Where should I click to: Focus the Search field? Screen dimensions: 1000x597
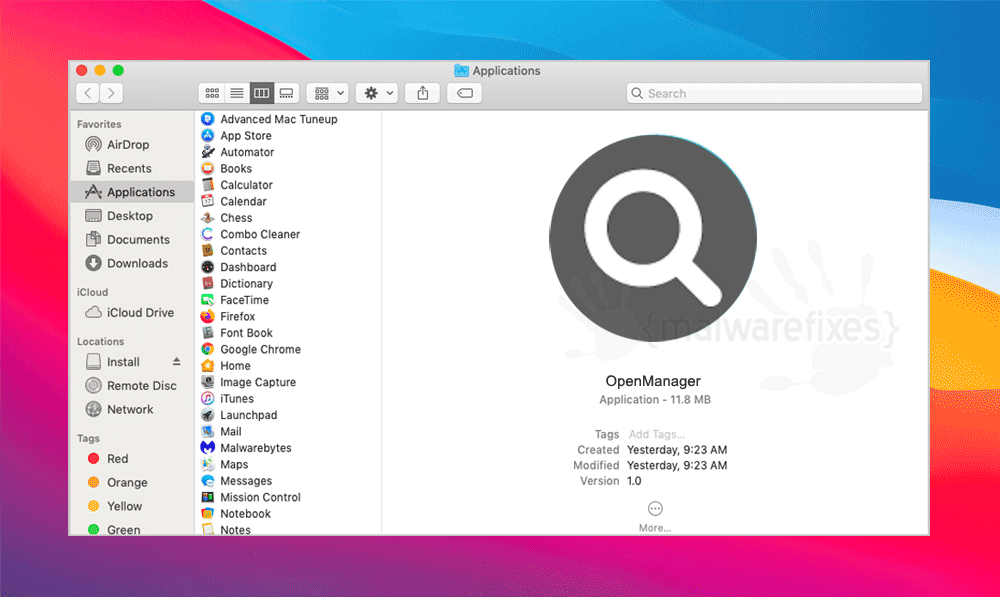(774, 93)
